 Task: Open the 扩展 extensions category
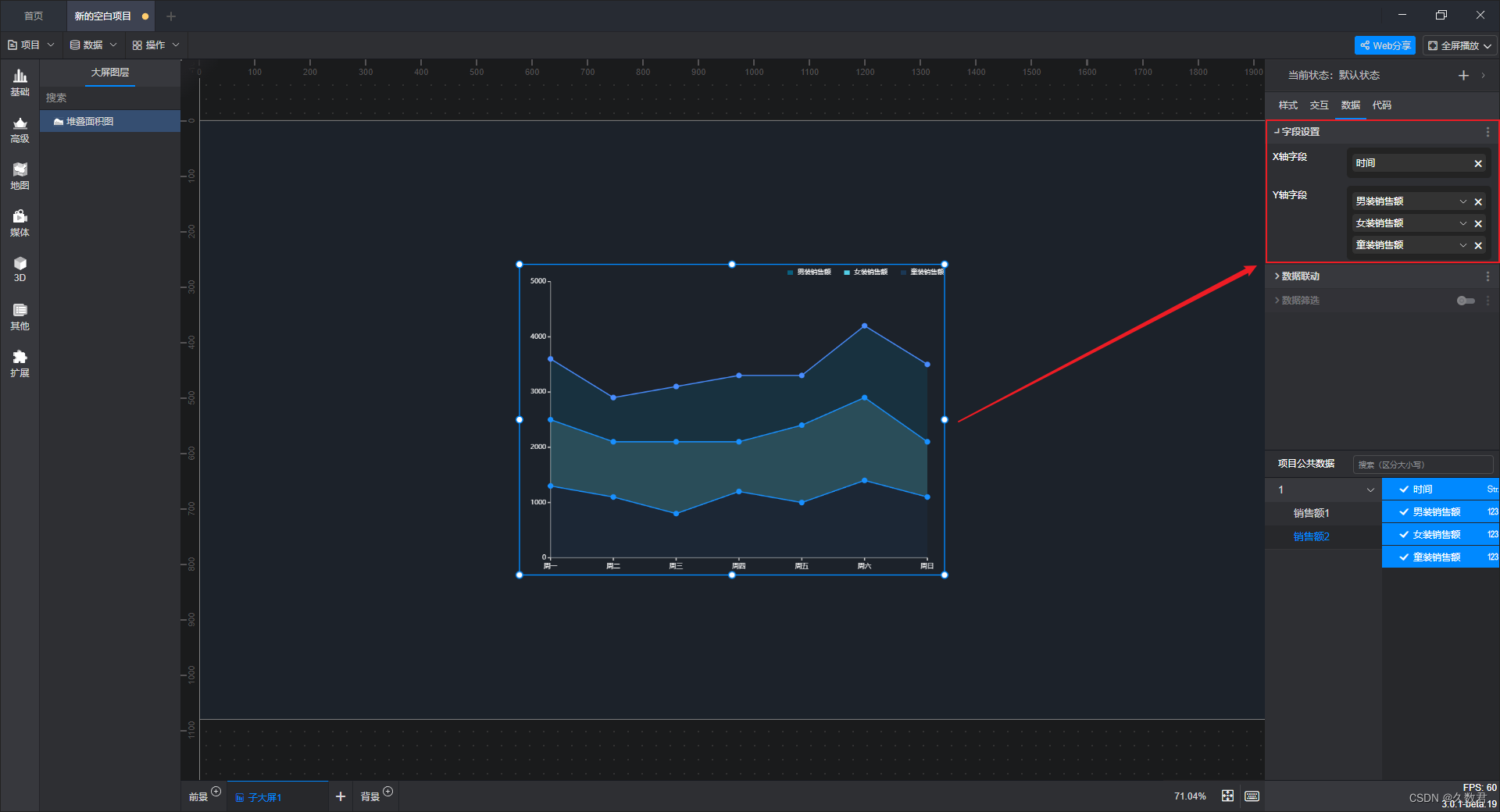tap(20, 364)
